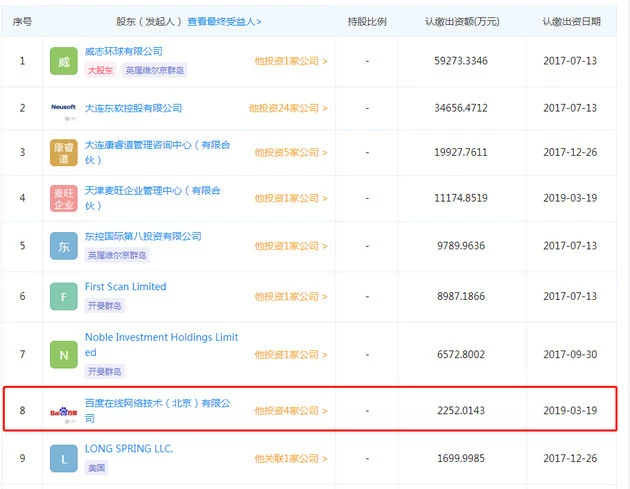The width and height of the screenshot is (630, 489).
Task: Select amount value 9789.9636
Action: [x=461, y=246]
